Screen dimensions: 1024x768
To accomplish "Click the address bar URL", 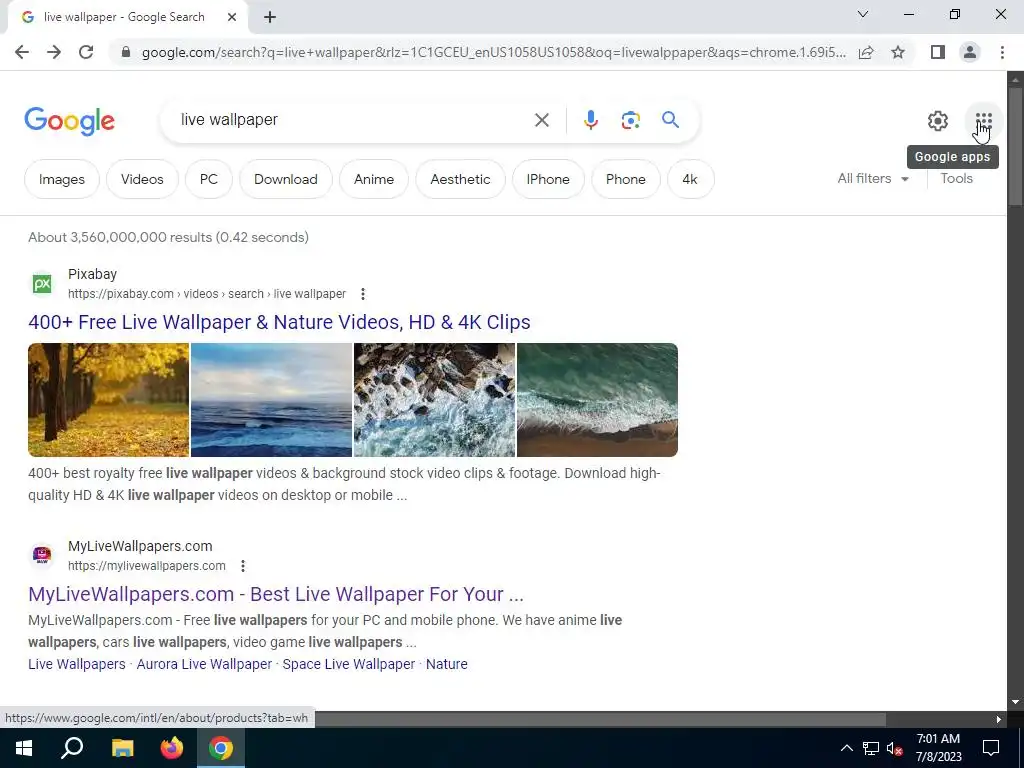I will 493,52.
